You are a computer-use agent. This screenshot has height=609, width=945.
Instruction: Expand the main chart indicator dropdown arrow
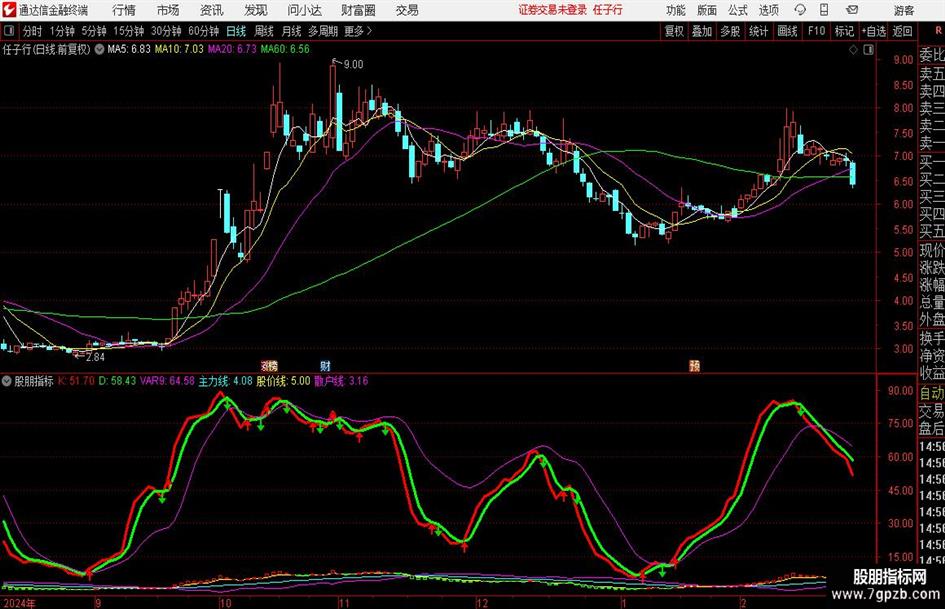(99, 49)
